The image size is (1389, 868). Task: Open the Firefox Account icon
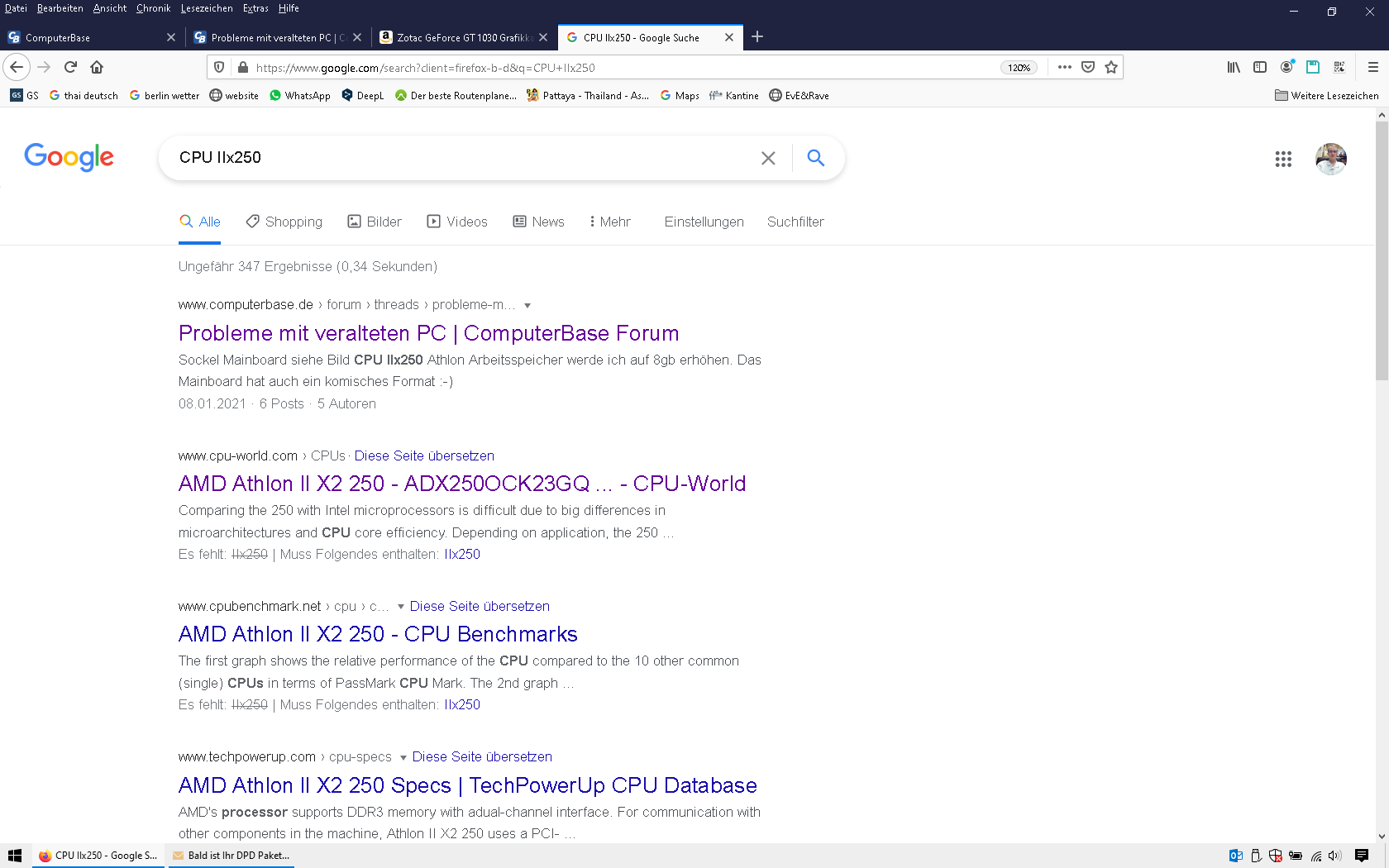coord(1286,67)
